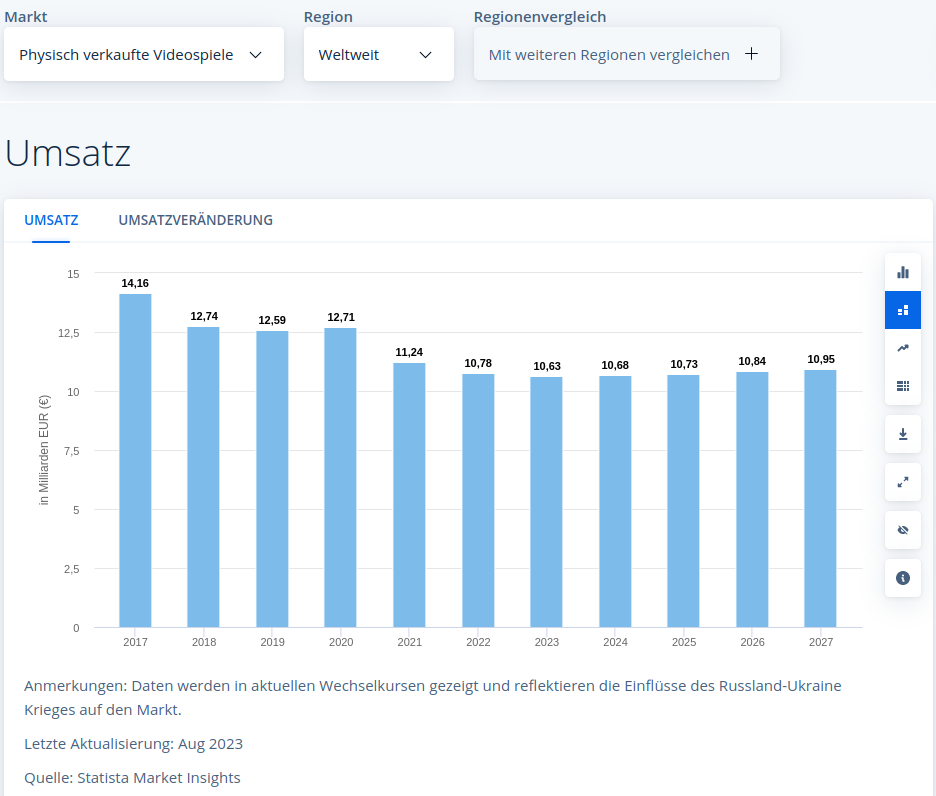Click y-axis tick label '12,5'
Screen dimensions: 936x796
point(69,333)
